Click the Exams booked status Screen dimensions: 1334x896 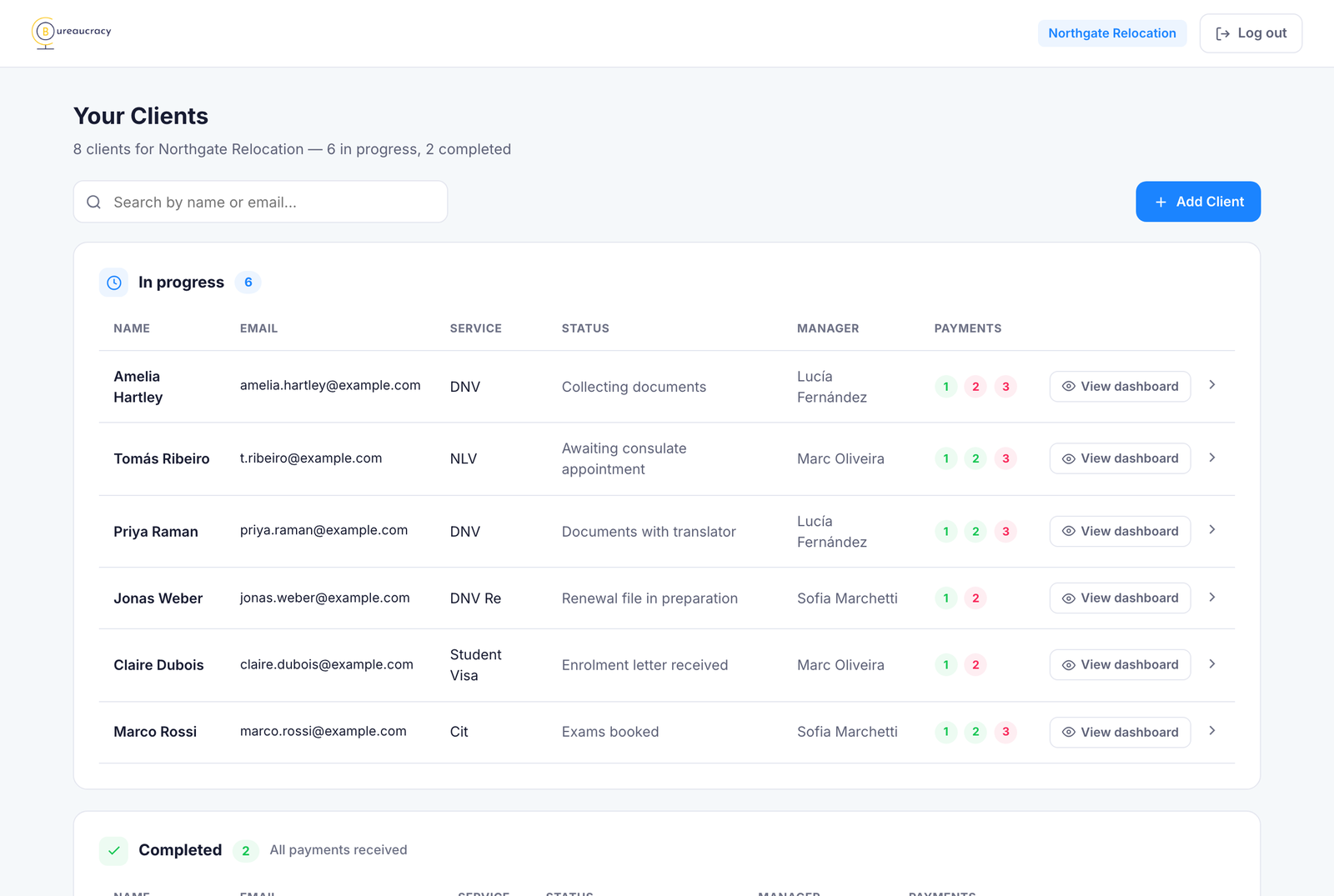(x=610, y=732)
